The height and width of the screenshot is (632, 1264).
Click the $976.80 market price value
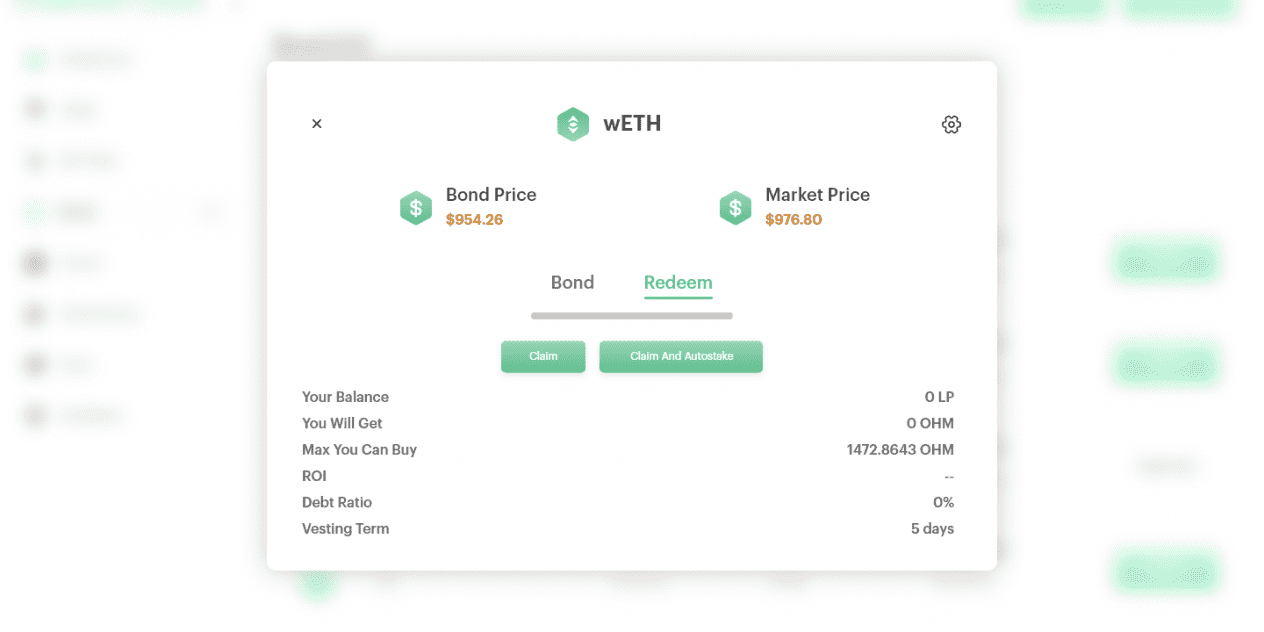pyautogui.click(x=793, y=220)
